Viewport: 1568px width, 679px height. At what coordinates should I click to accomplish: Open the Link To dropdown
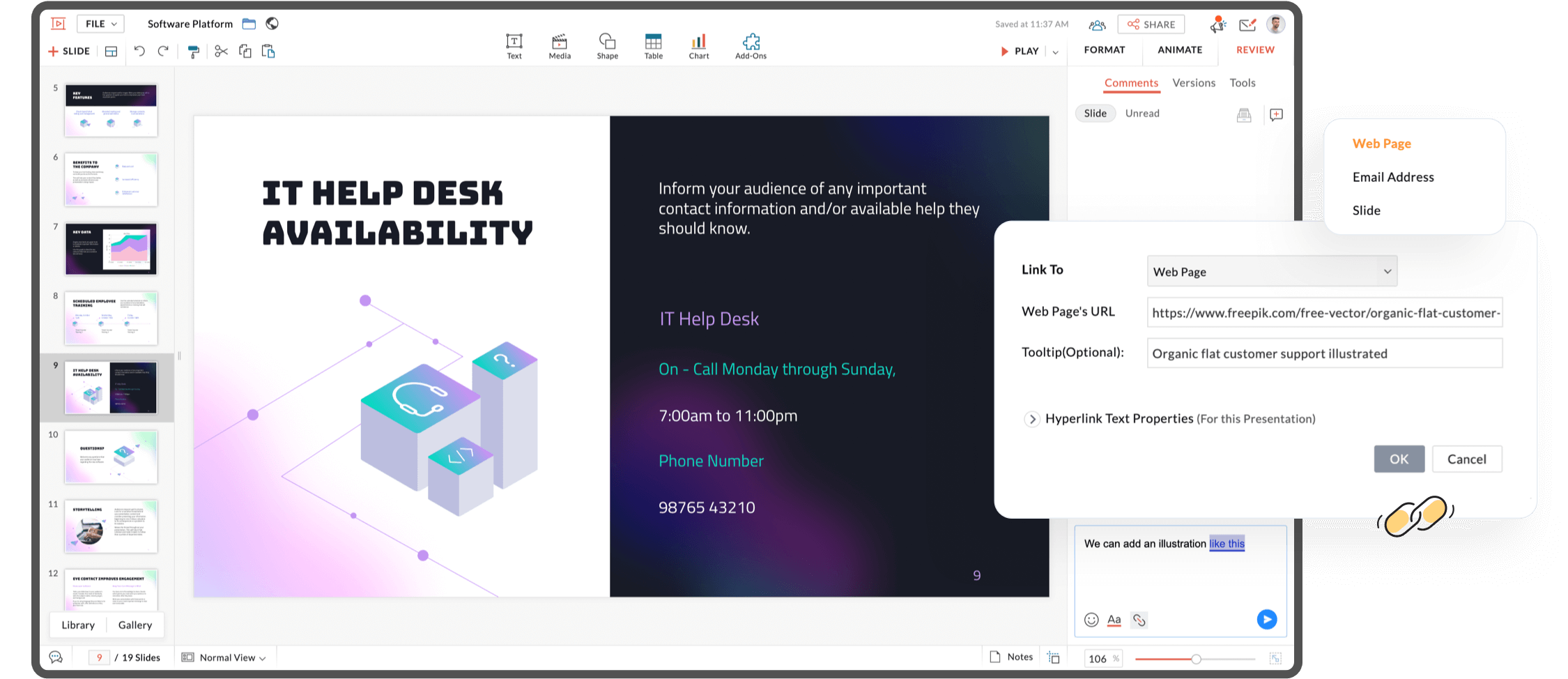(1271, 271)
